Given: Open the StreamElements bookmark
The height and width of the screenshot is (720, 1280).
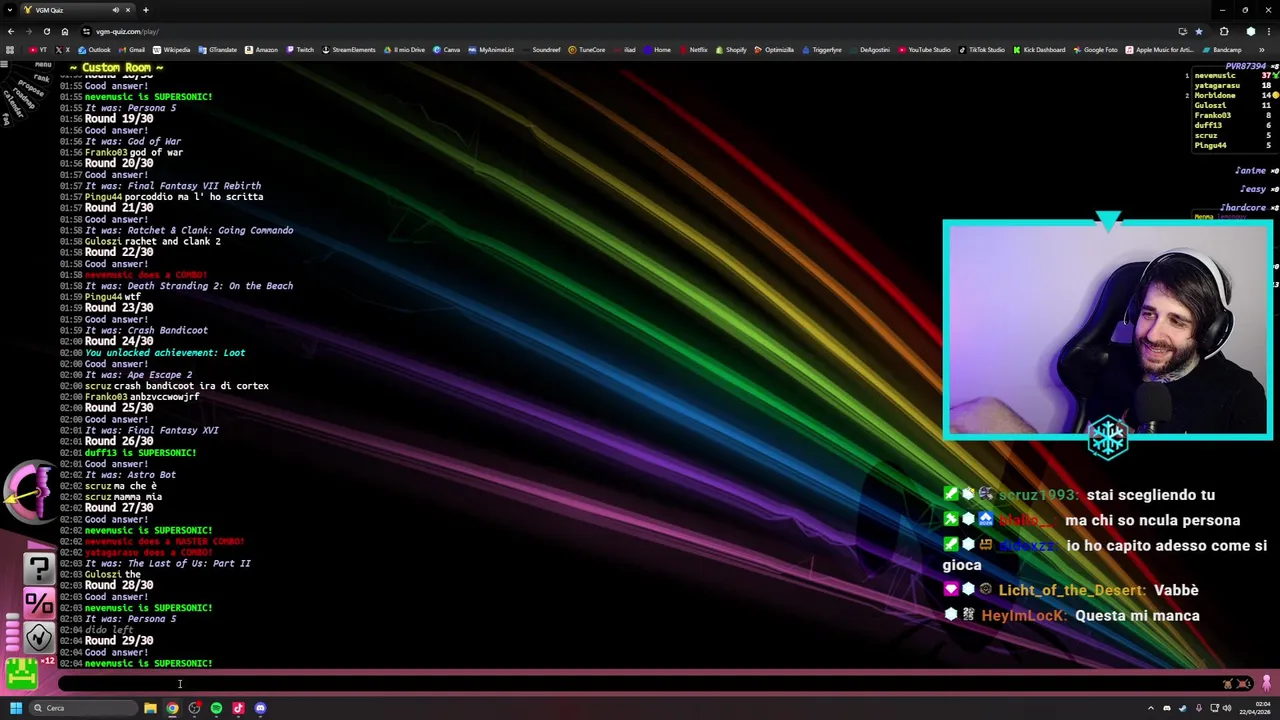Looking at the screenshot, I should (x=349, y=50).
